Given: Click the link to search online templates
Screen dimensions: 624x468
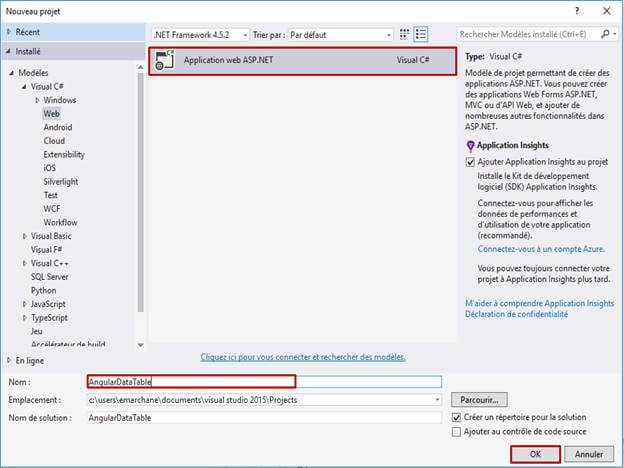Looking at the screenshot, I should pyautogui.click(x=303, y=357).
